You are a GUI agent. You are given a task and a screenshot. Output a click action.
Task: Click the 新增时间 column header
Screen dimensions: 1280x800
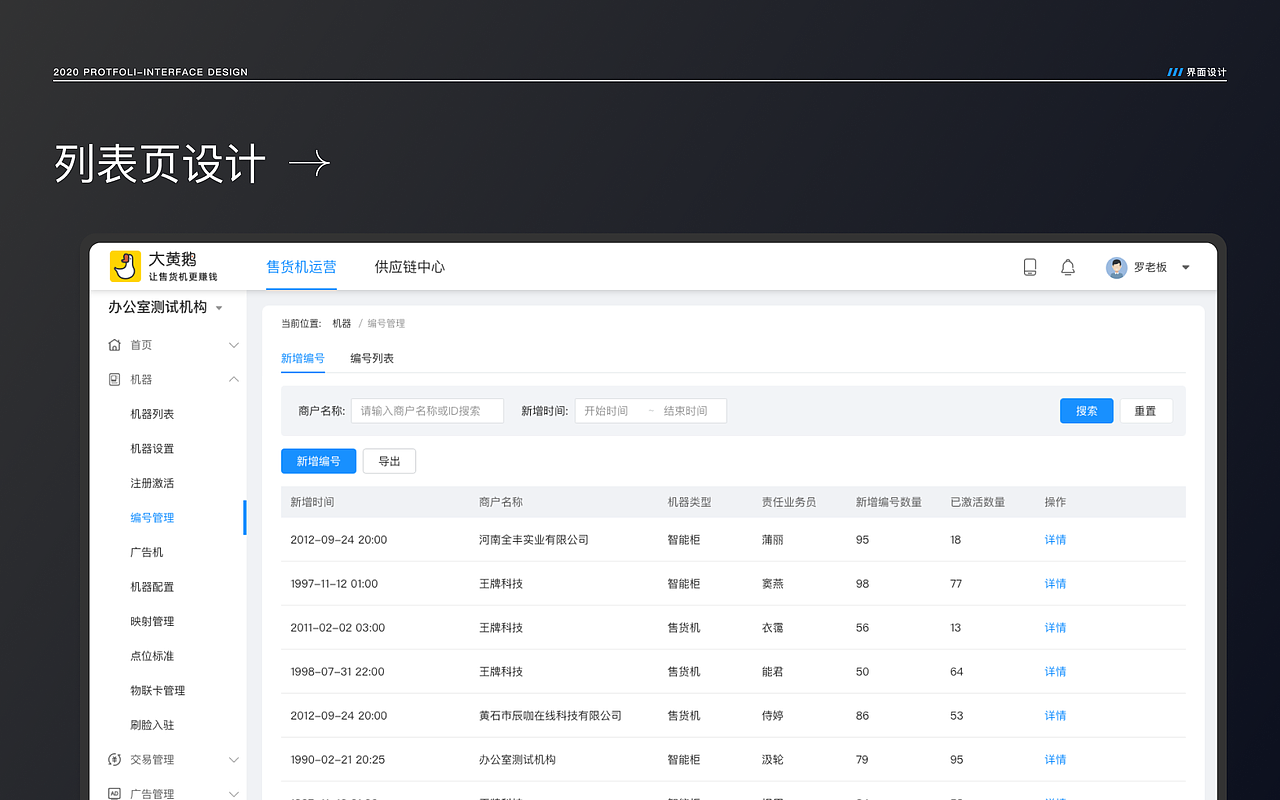pyautogui.click(x=312, y=502)
